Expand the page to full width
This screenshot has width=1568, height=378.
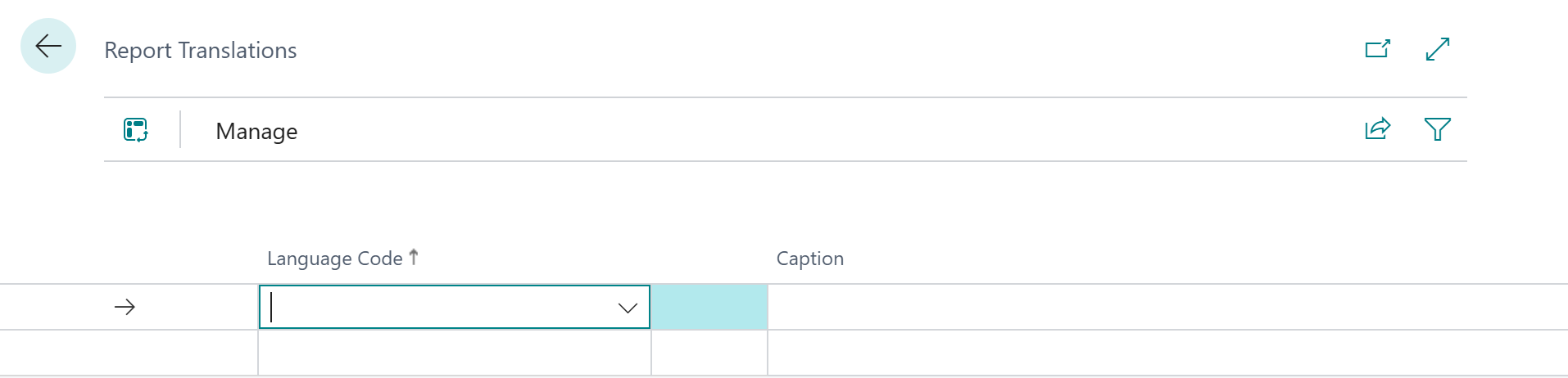click(1437, 49)
